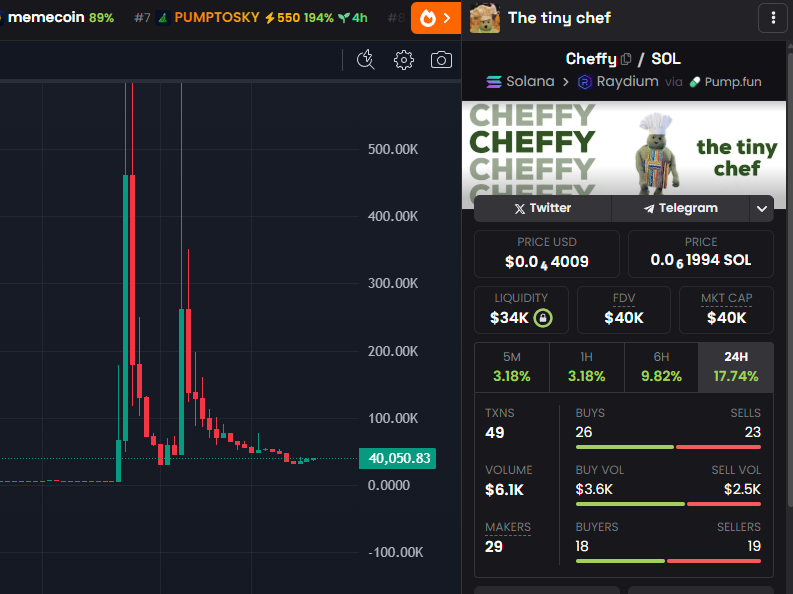The width and height of the screenshot is (793, 594).
Task: Take a chart snapshot with camera icon
Action: click(x=441, y=60)
